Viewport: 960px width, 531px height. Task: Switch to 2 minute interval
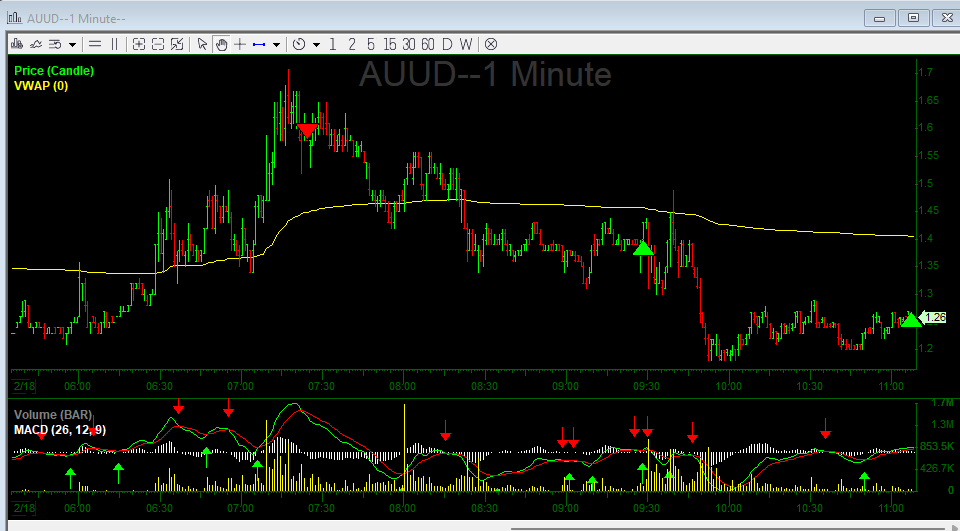click(351, 44)
